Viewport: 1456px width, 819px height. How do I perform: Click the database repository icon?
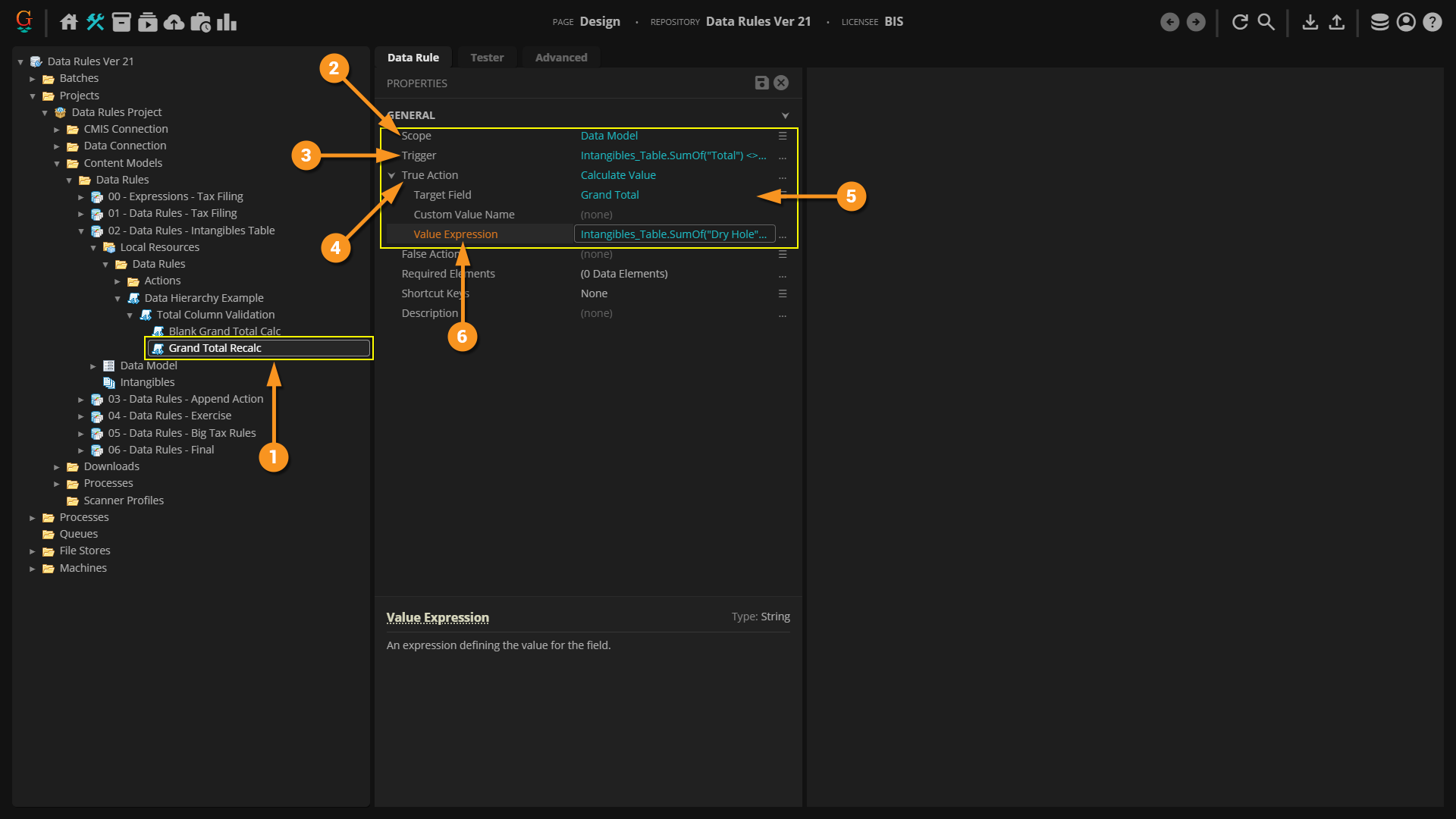tap(1379, 22)
